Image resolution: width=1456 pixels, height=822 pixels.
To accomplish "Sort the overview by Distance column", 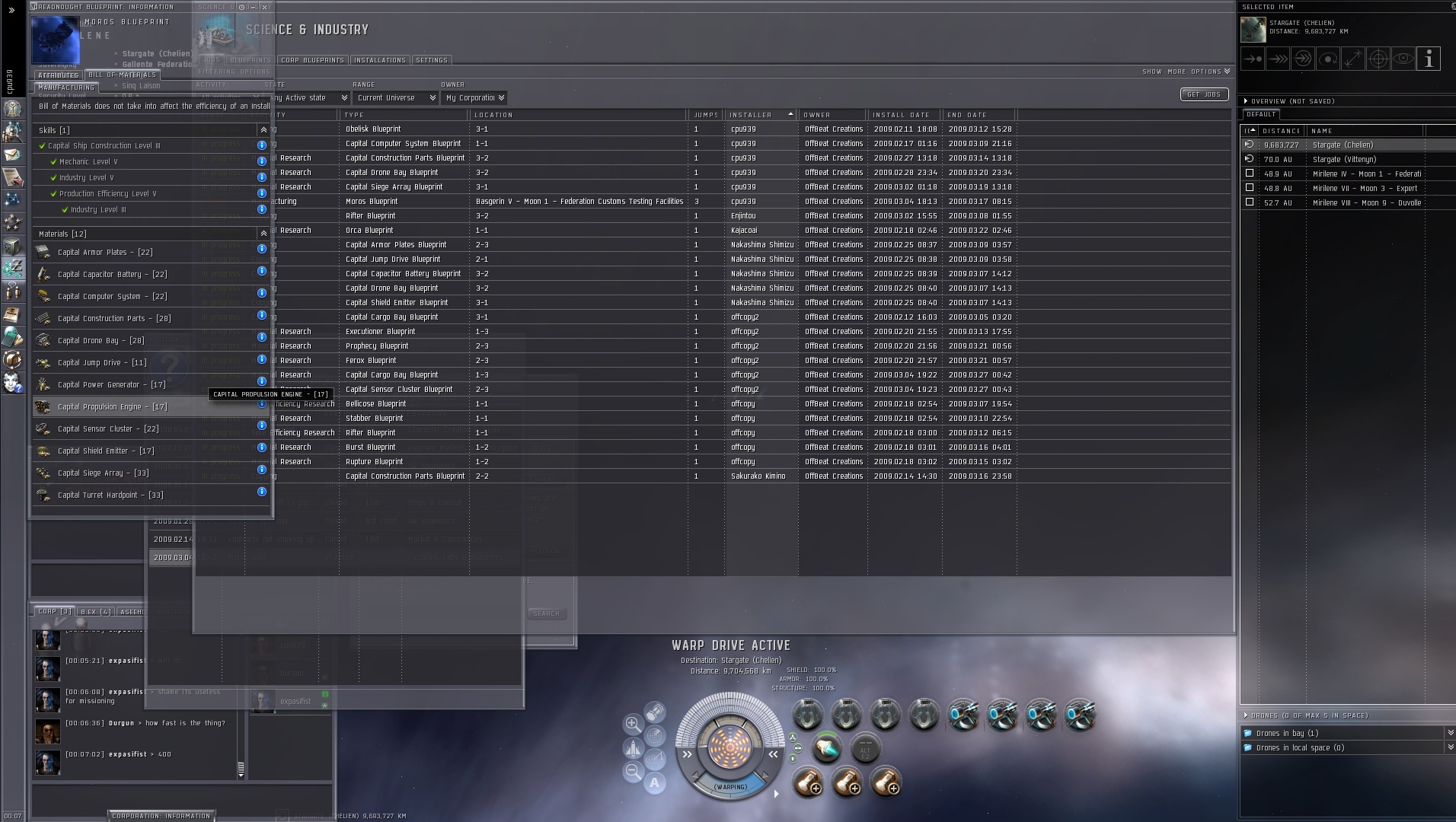I will [x=1281, y=131].
